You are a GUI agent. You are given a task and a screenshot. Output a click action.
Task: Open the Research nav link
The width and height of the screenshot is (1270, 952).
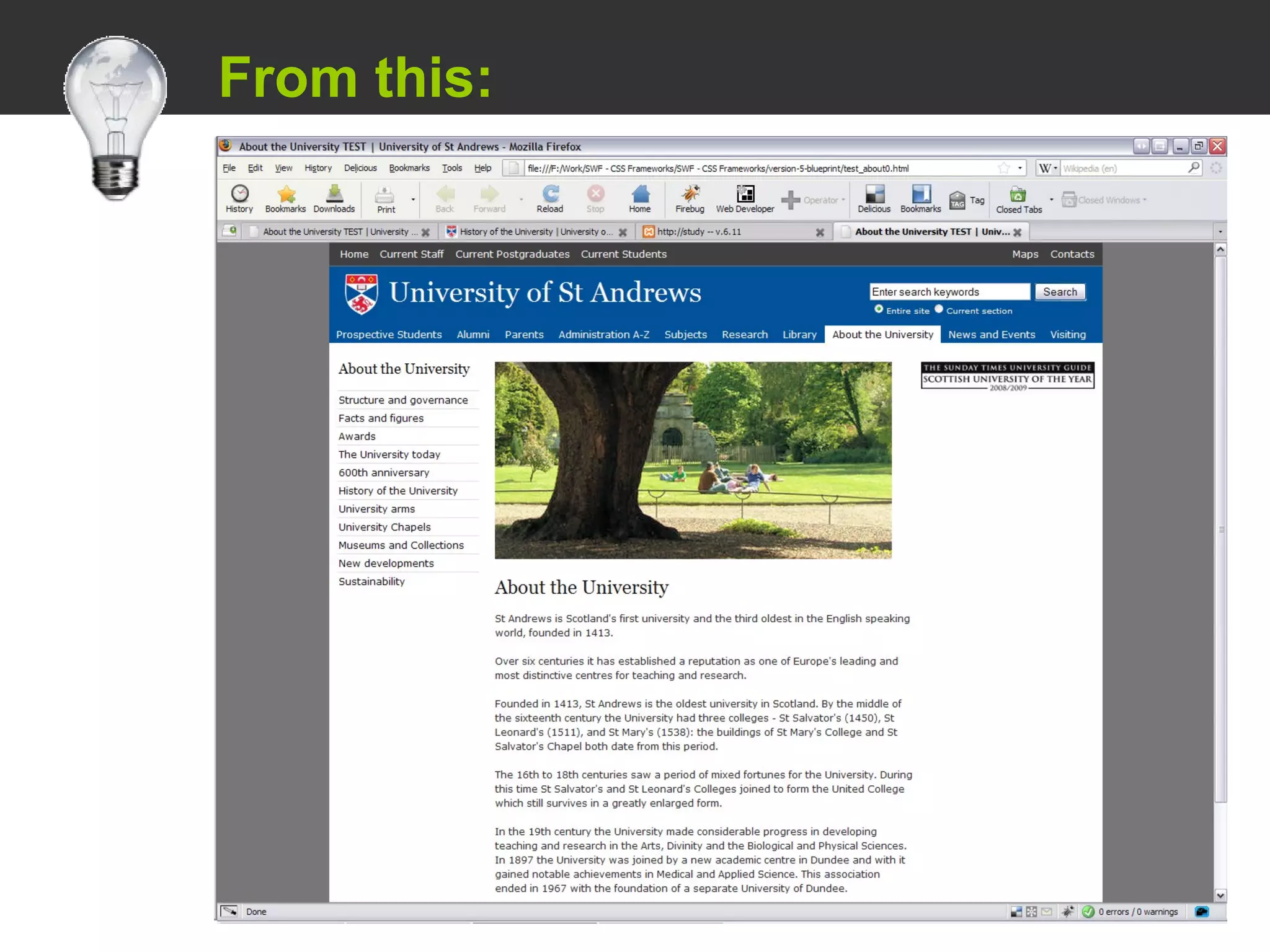[x=745, y=335]
